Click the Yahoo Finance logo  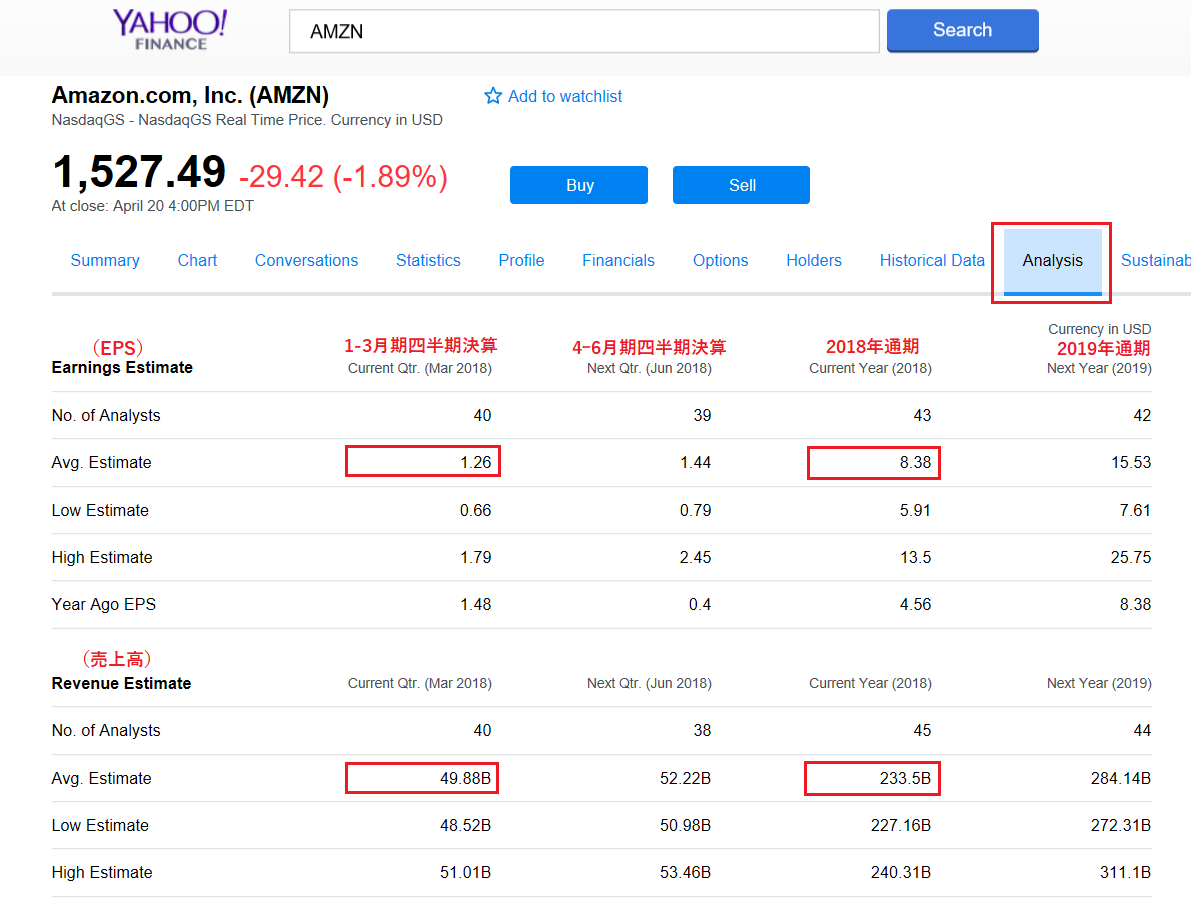(x=170, y=30)
